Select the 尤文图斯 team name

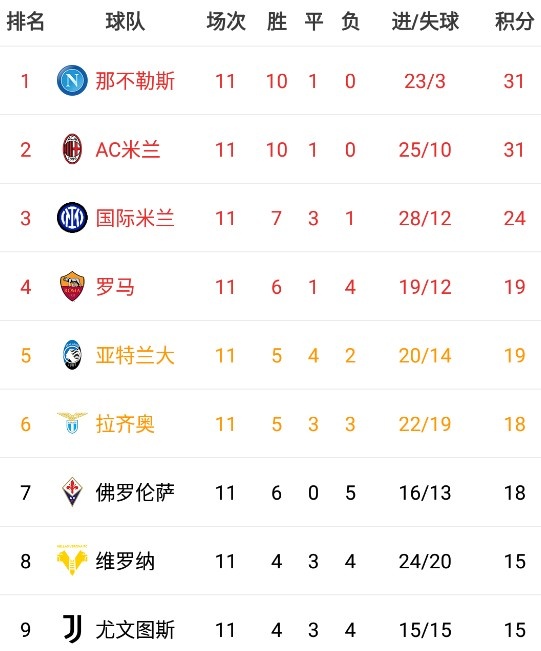(135, 630)
